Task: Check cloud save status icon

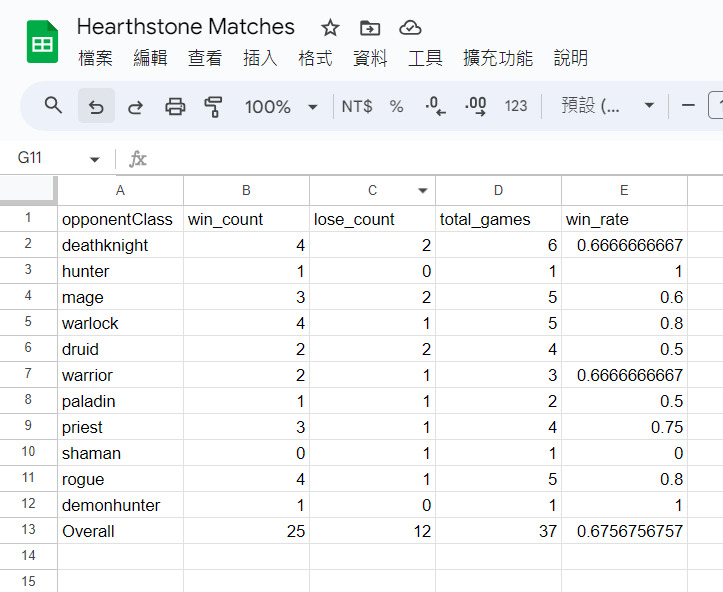Action: click(x=410, y=28)
